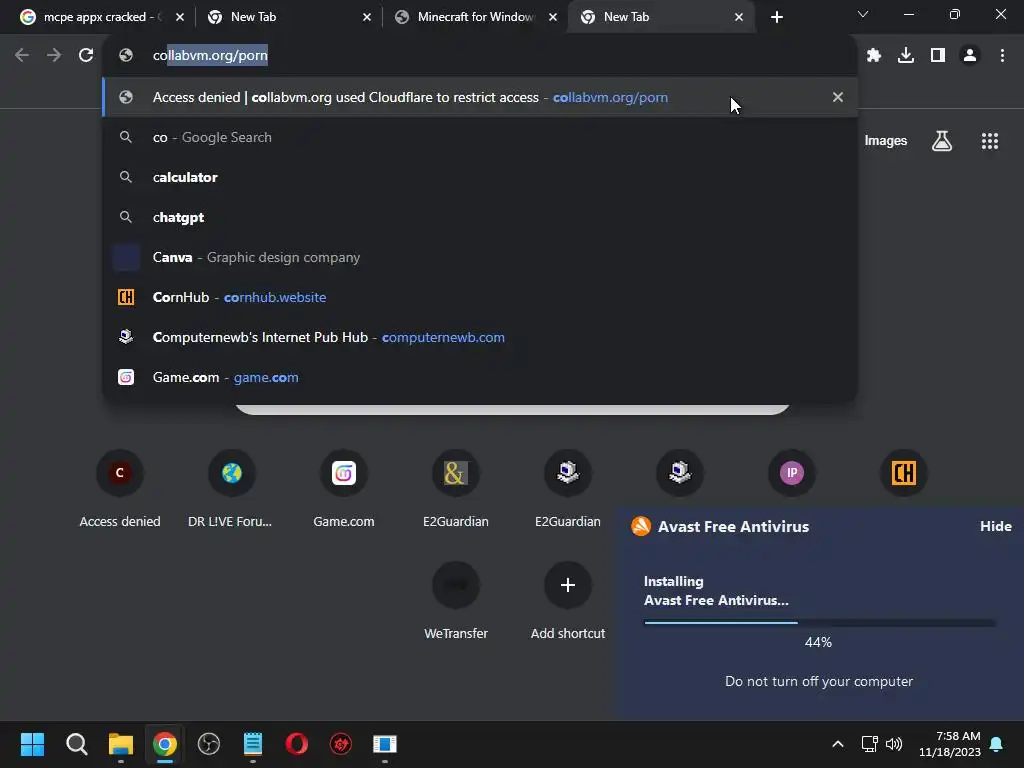
Task: Open Google Images link
Action: pos(886,140)
